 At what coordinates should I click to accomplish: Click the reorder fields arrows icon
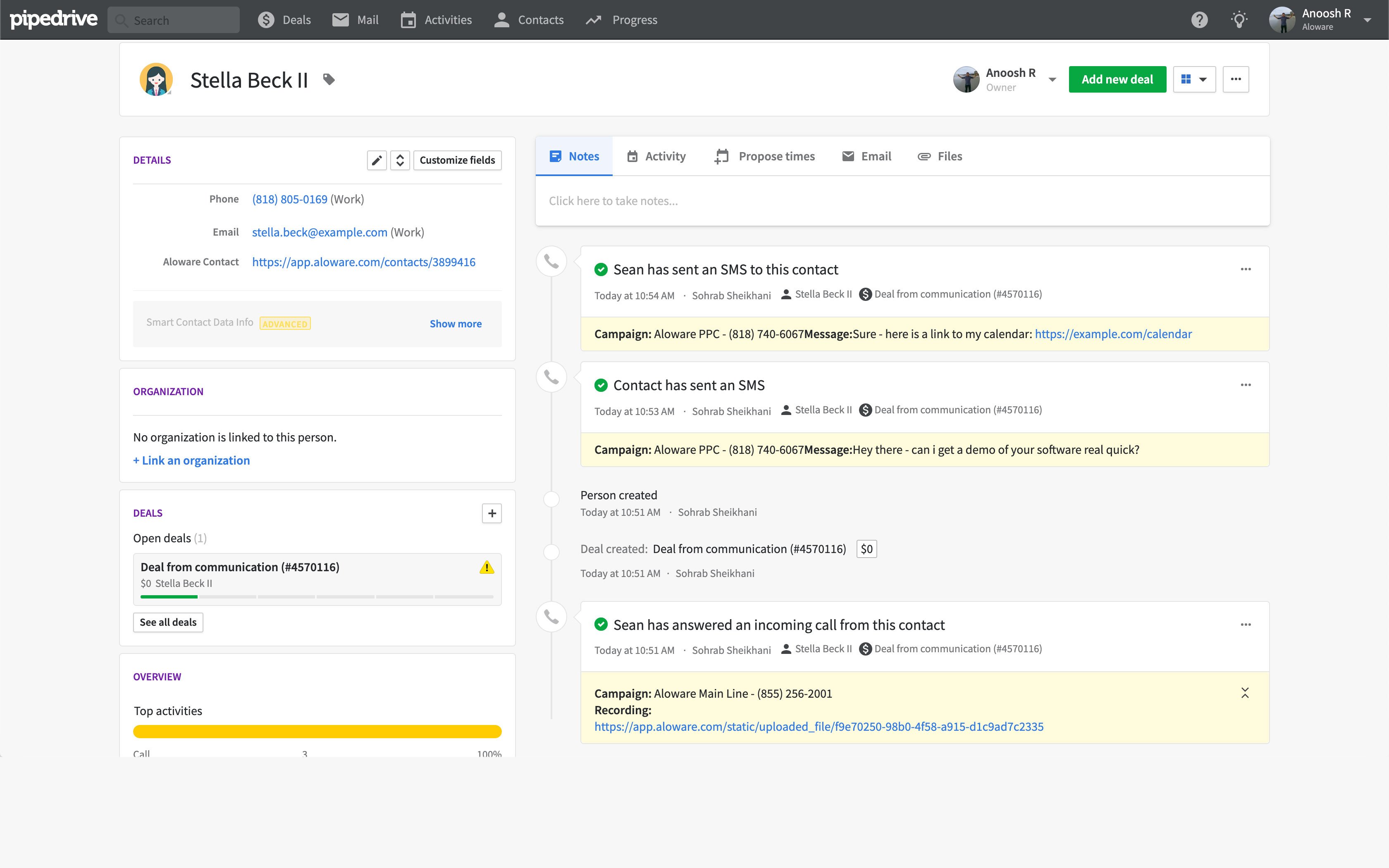400,160
